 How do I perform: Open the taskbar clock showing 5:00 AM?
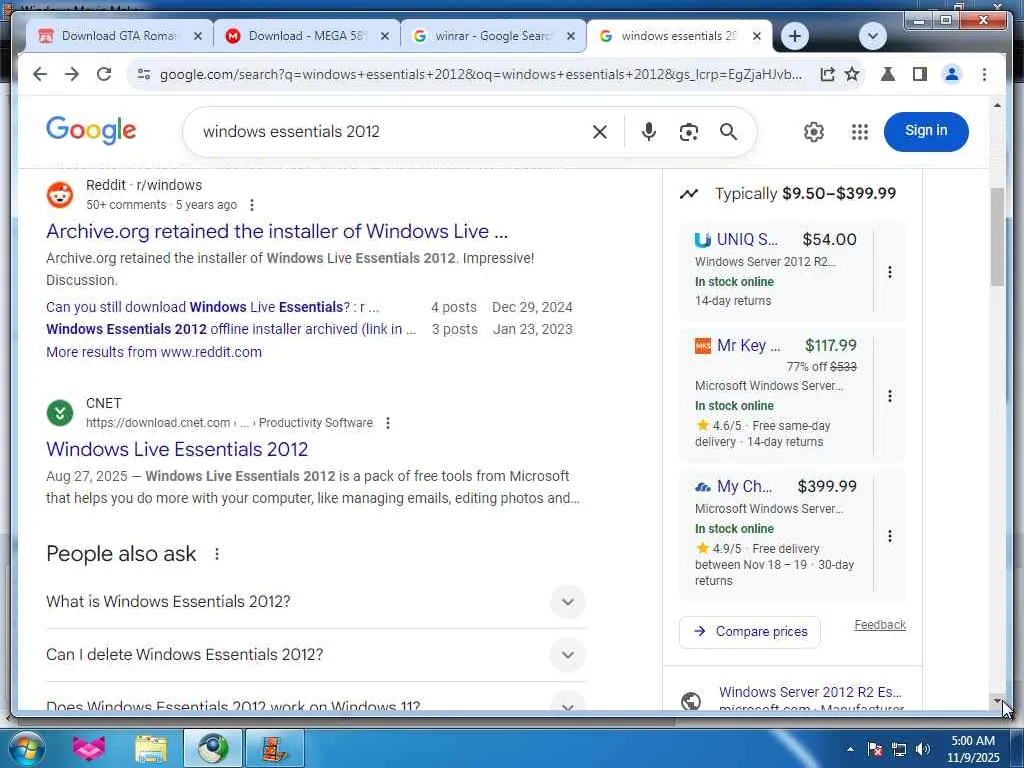point(973,749)
